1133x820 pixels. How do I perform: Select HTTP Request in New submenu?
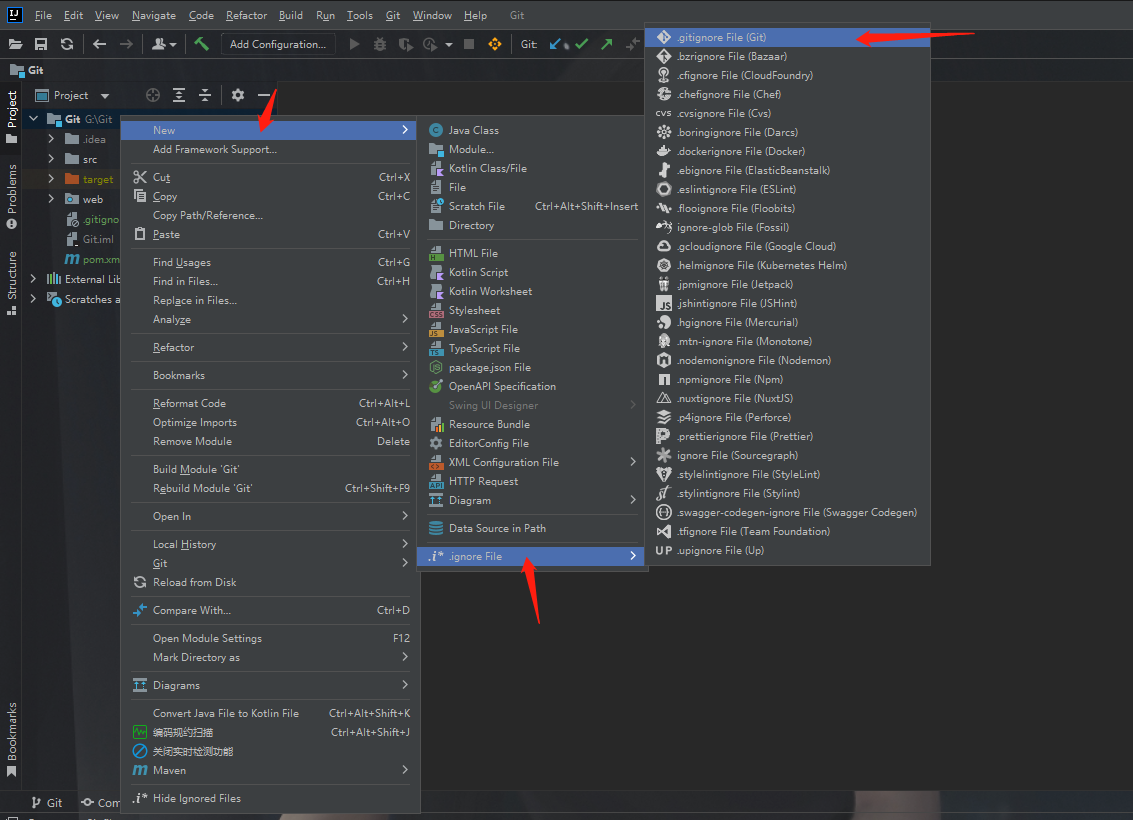click(533, 481)
